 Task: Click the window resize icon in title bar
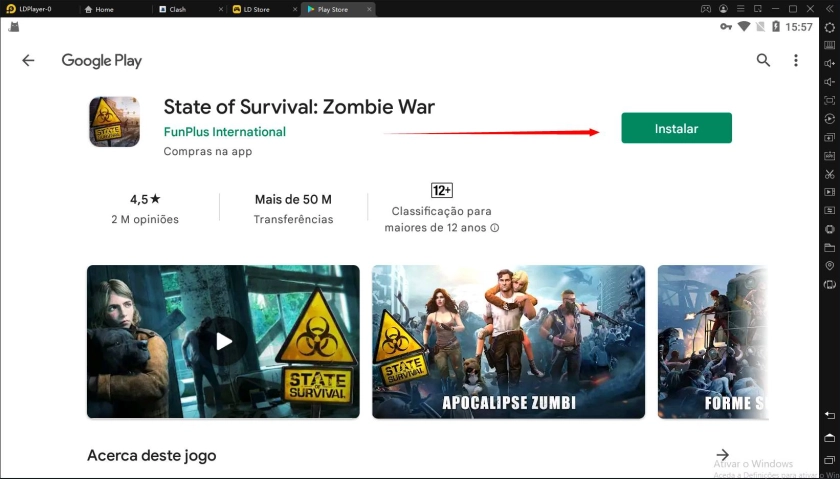pyautogui.click(x=758, y=9)
